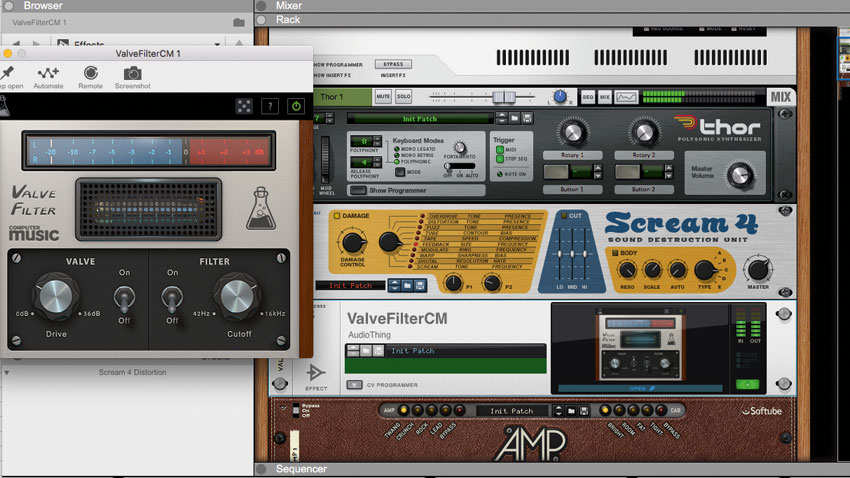Screen dimensions: 850x478
Task: Save Thor patch with floppy disk icon
Action: [x=527, y=118]
